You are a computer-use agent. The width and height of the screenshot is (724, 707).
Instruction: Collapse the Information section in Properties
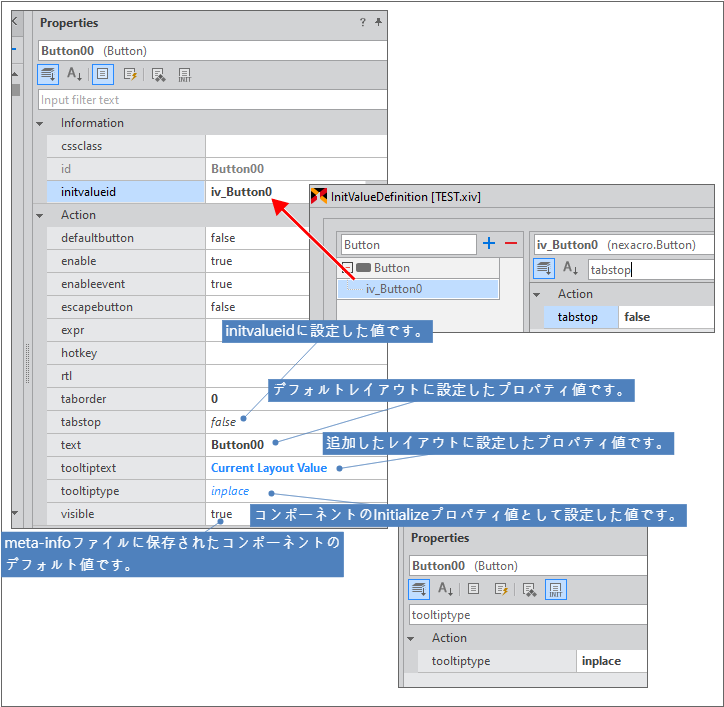[x=40, y=123]
